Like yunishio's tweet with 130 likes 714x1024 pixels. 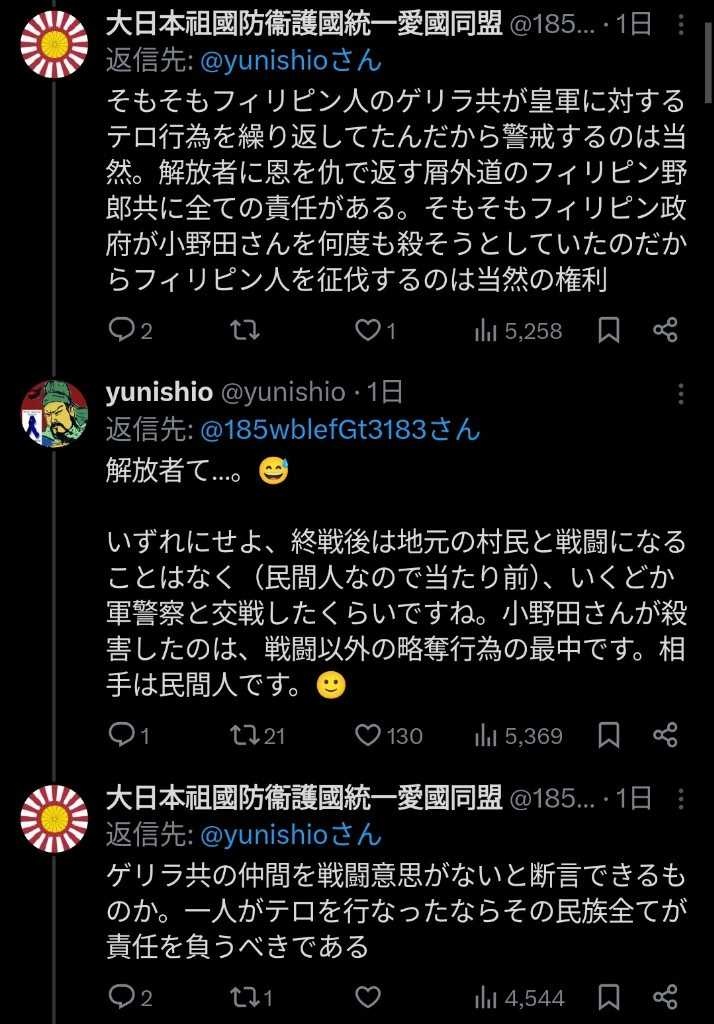coord(369,736)
